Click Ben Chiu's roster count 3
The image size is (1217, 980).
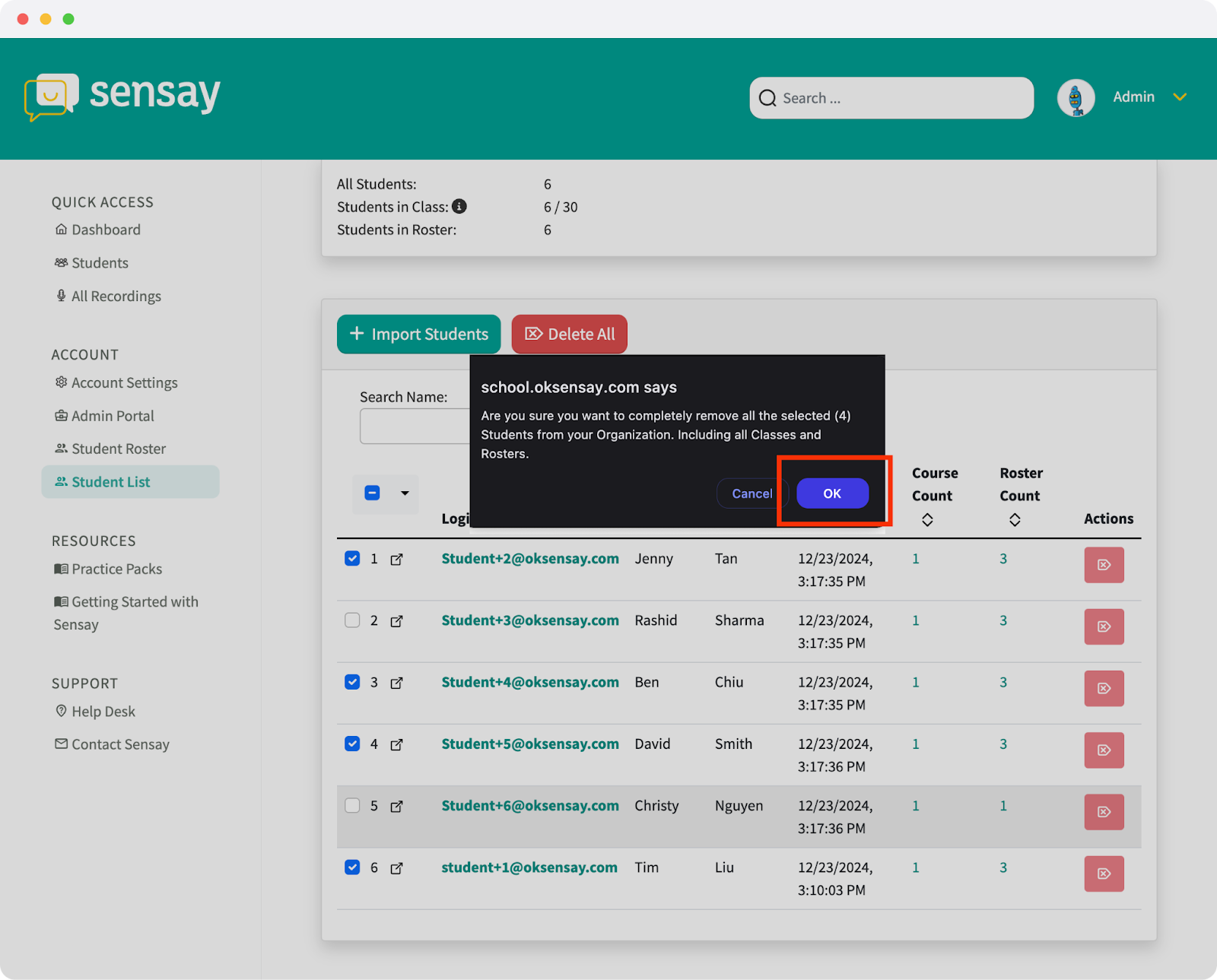tap(1003, 682)
